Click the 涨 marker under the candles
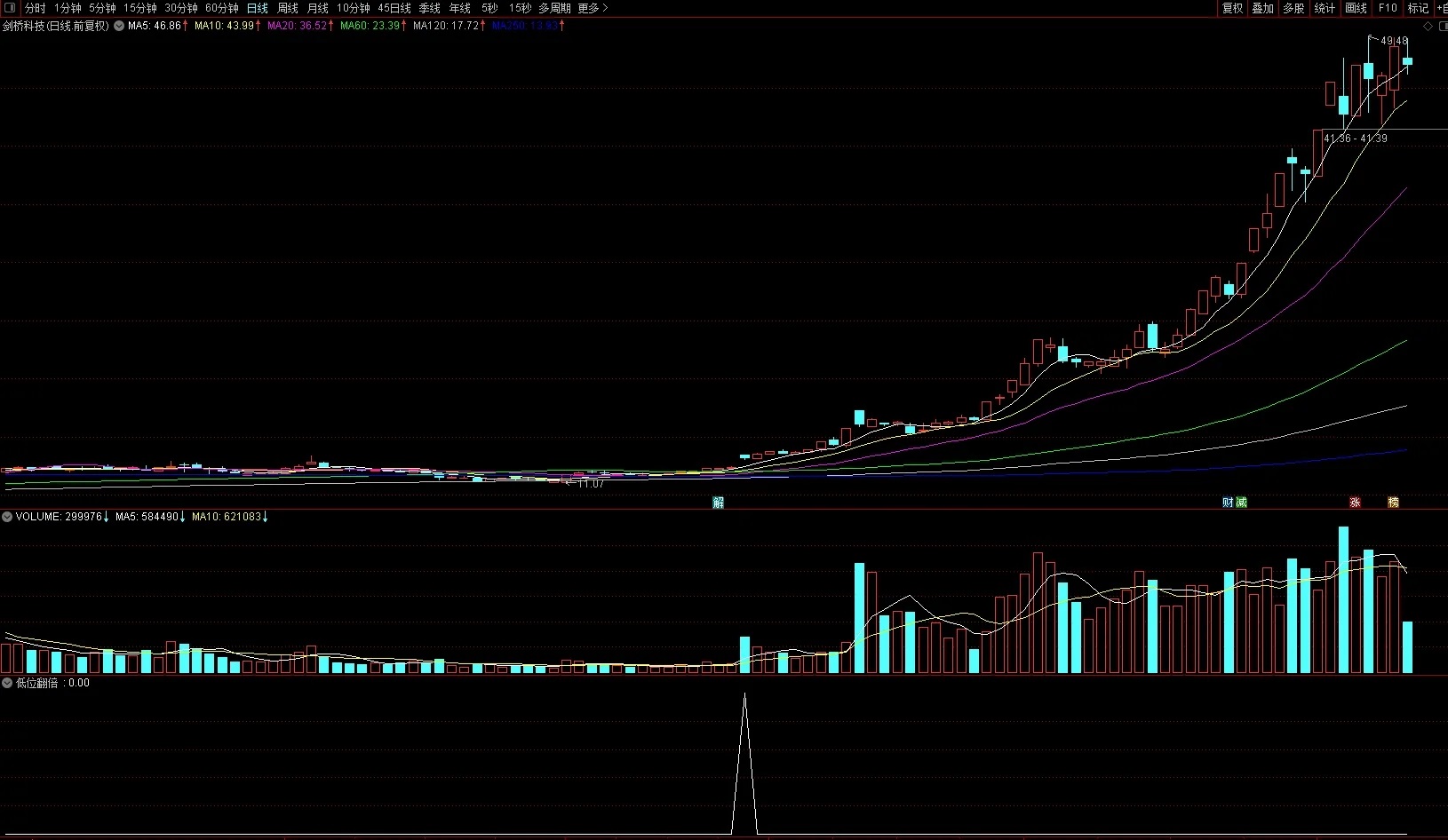The image size is (1448, 840). point(1355,503)
